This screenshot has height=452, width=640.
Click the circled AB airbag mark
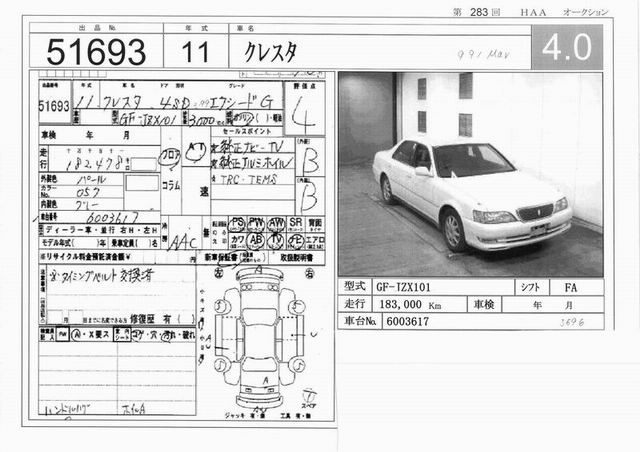[256, 240]
